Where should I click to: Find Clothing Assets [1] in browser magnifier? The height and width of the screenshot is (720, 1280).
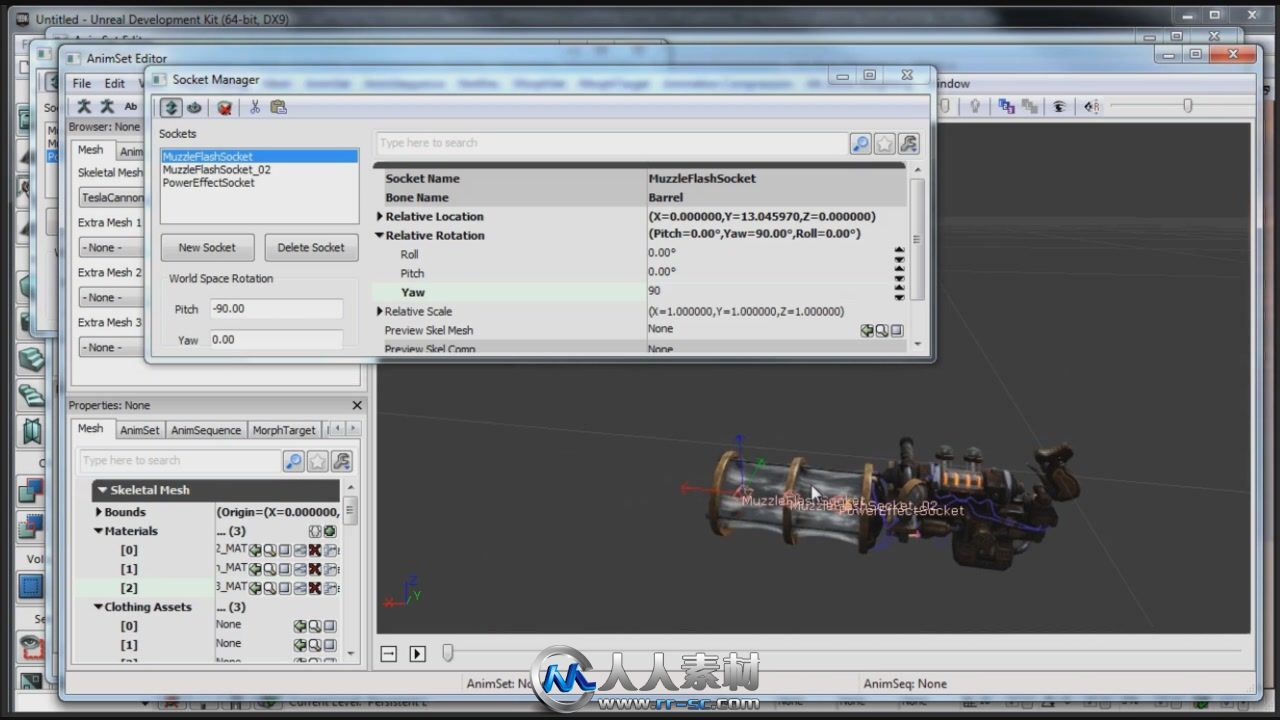pos(314,645)
